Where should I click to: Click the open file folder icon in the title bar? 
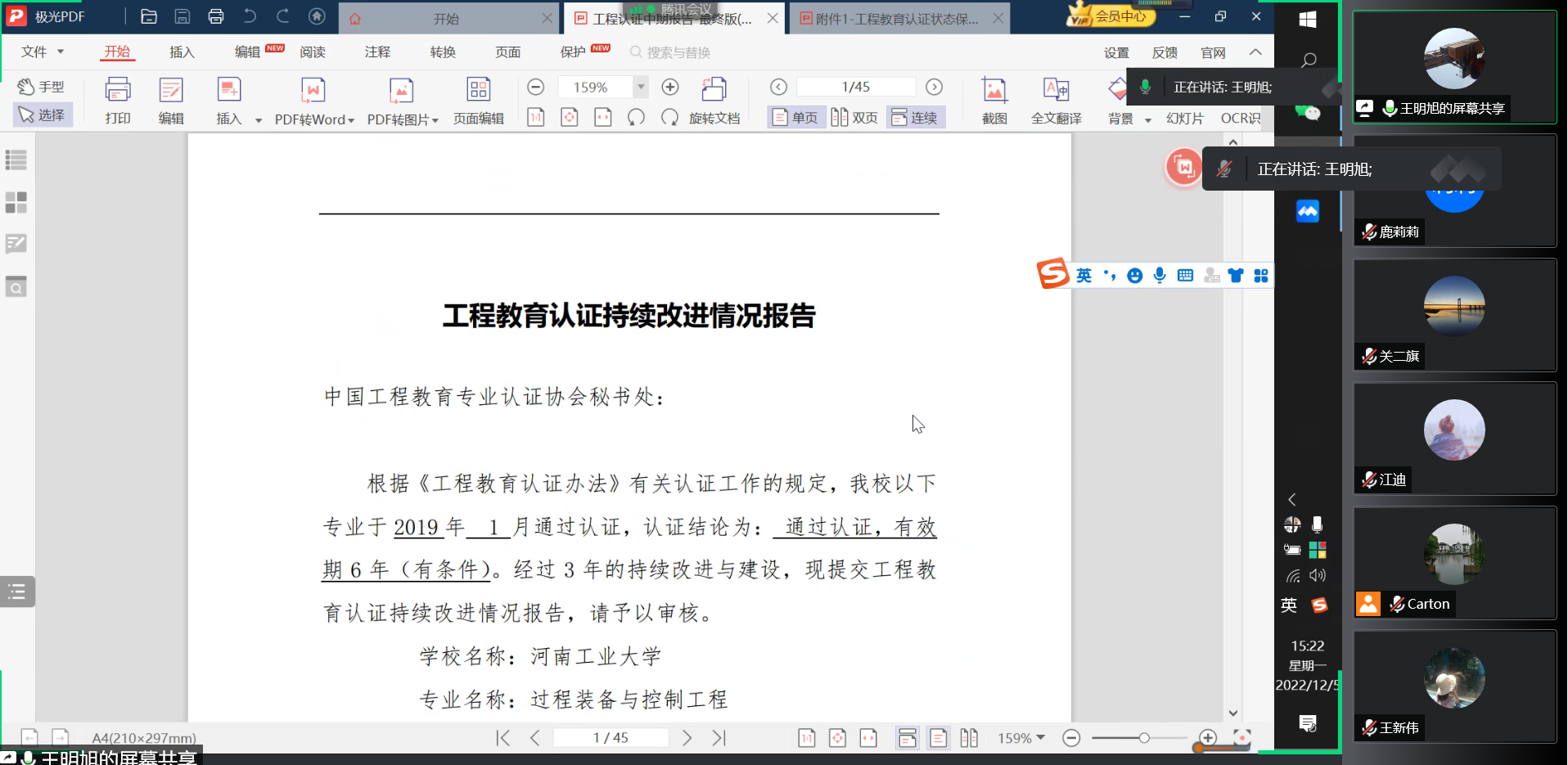(x=149, y=16)
